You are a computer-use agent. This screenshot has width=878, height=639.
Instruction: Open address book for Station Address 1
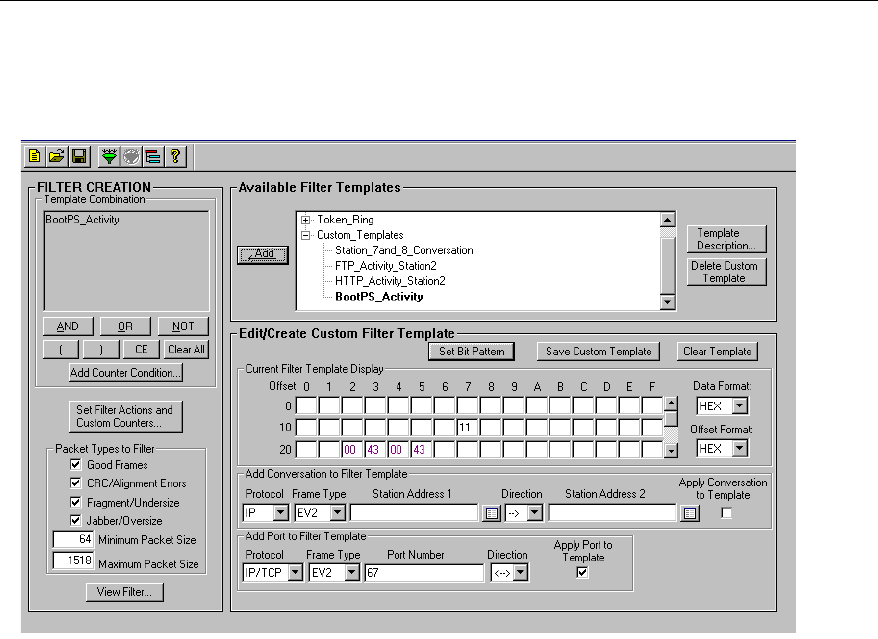(x=491, y=514)
